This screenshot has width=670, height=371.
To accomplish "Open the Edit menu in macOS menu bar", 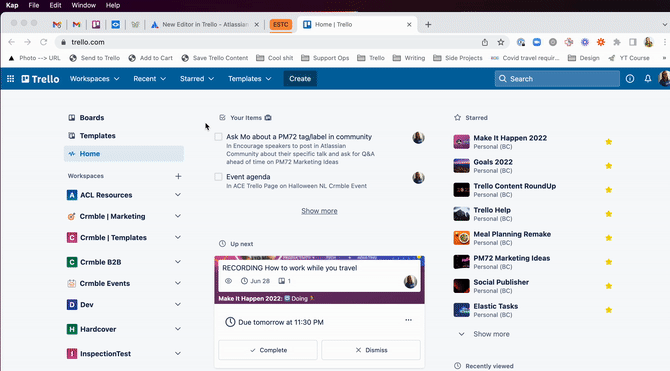I will pyautogui.click(x=55, y=5).
